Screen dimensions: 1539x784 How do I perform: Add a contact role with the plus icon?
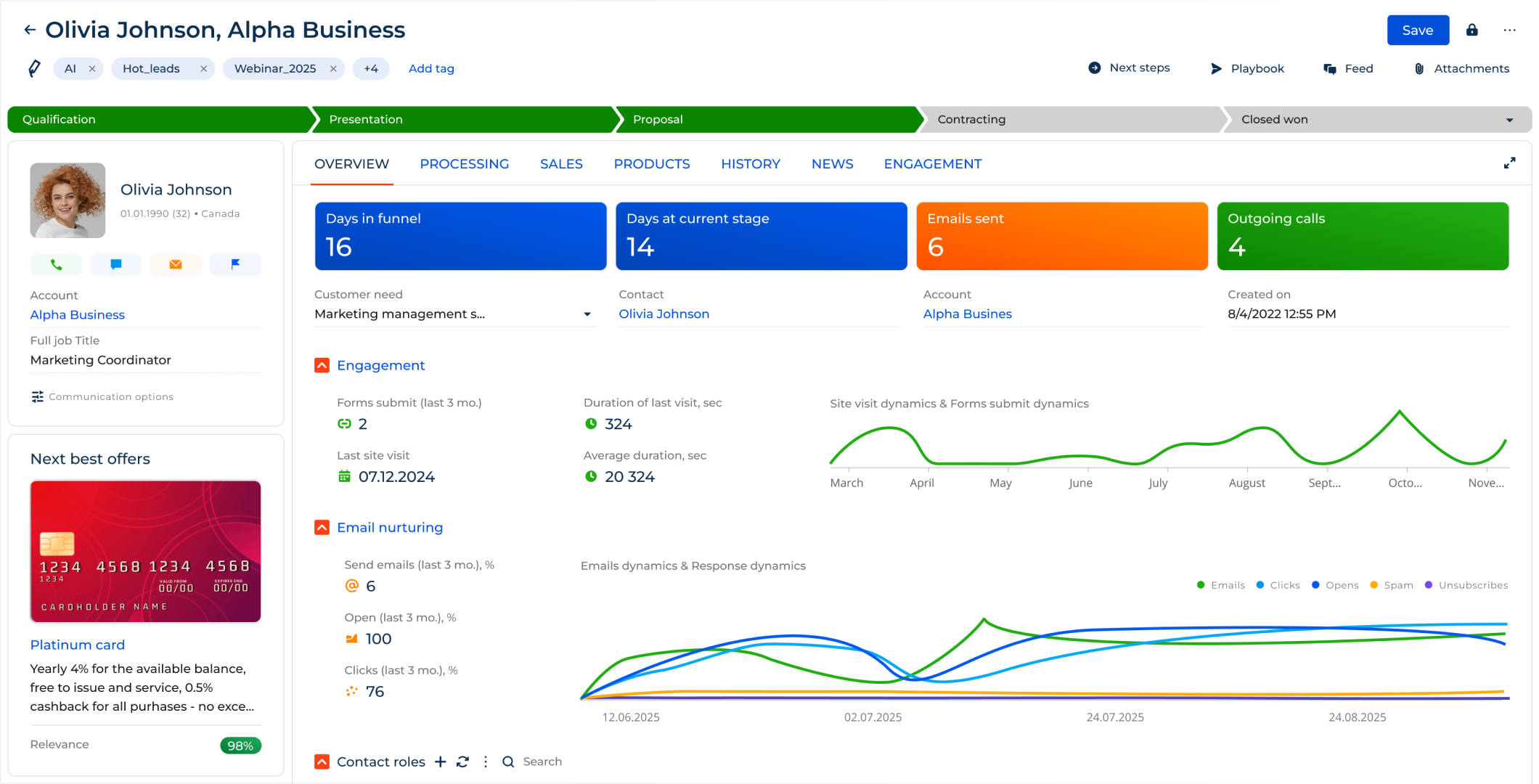point(441,761)
